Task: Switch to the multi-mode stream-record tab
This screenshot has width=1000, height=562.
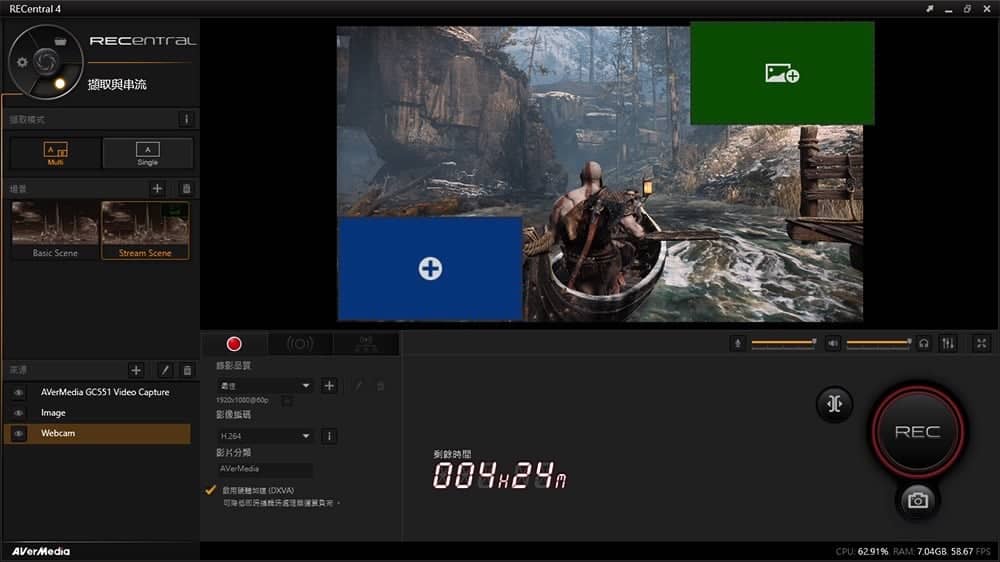Action: (x=366, y=344)
